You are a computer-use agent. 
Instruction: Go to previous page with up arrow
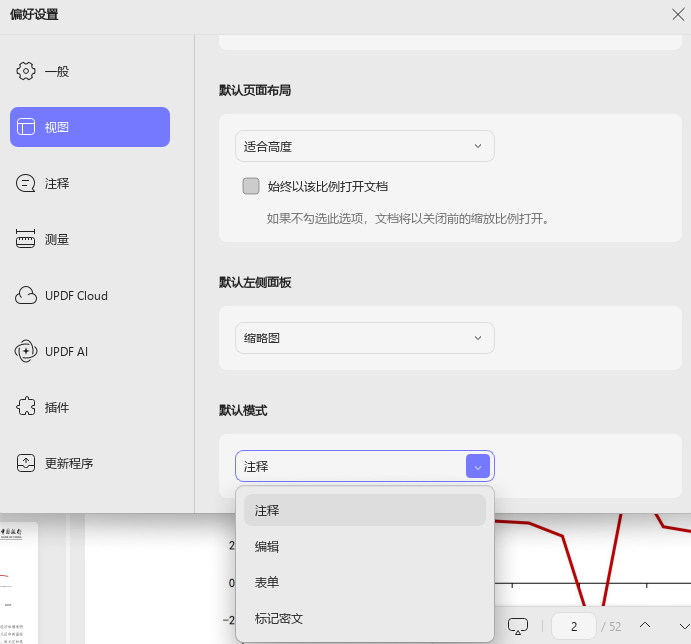[645, 625]
